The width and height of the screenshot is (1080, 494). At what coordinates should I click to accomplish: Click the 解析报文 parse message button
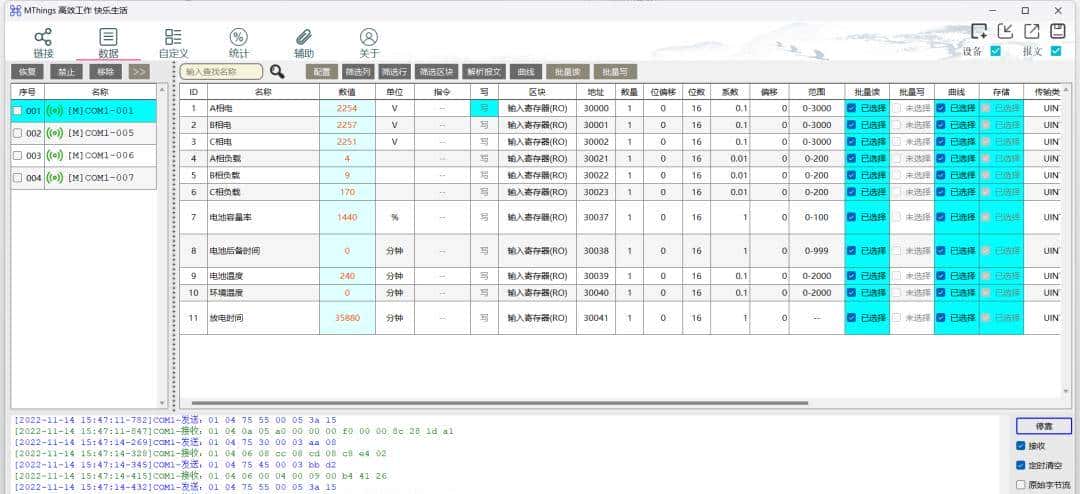pos(485,72)
